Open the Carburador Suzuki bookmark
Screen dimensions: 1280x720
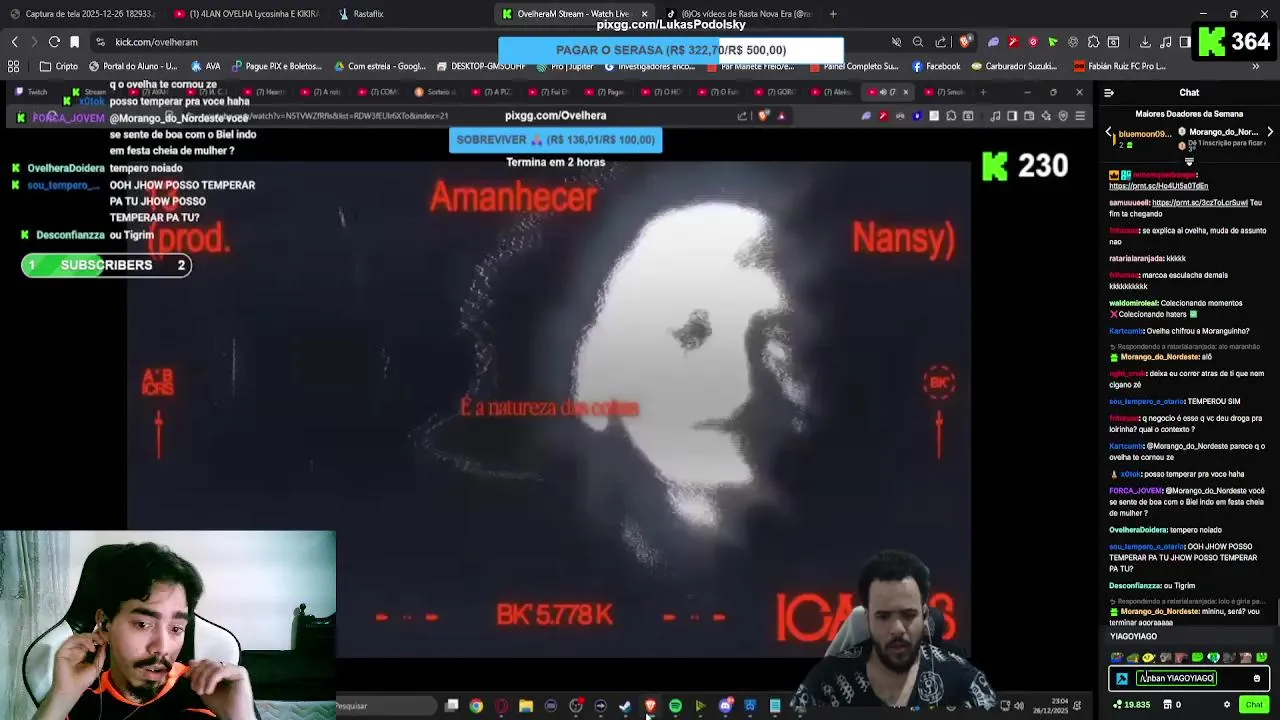tap(1013, 66)
